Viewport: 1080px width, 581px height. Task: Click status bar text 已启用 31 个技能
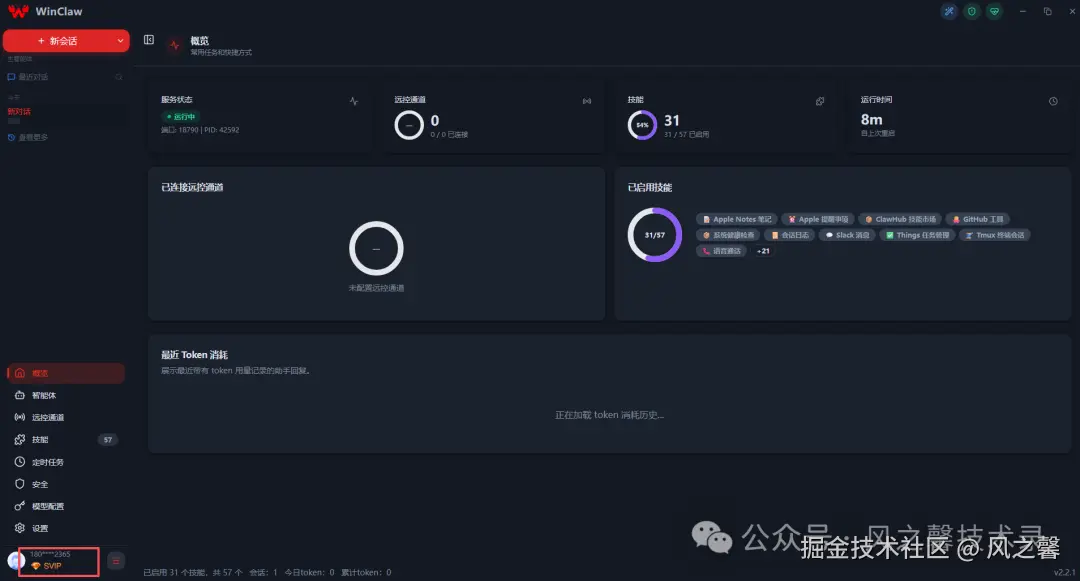175,573
